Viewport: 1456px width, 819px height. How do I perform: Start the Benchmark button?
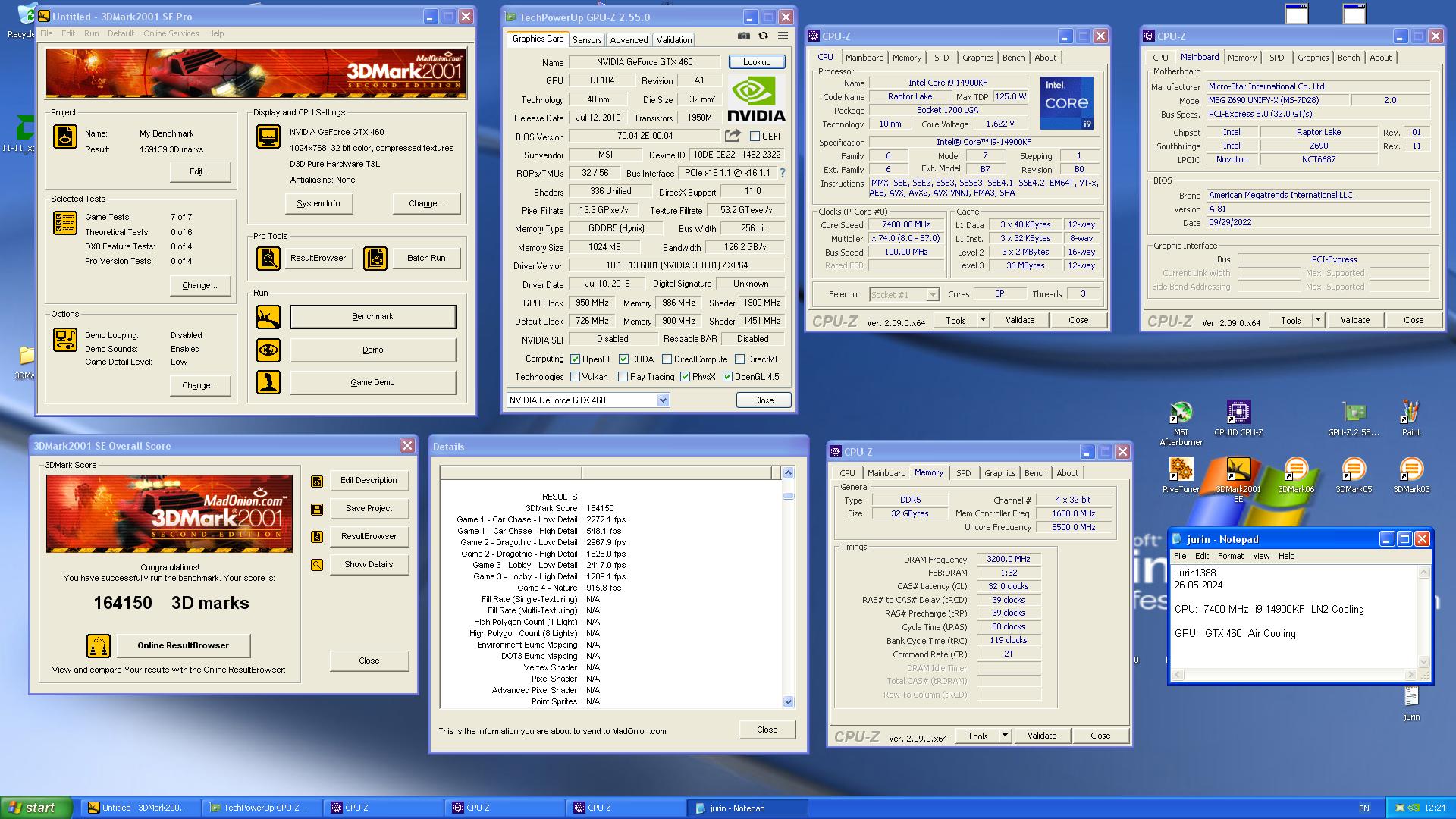click(372, 317)
